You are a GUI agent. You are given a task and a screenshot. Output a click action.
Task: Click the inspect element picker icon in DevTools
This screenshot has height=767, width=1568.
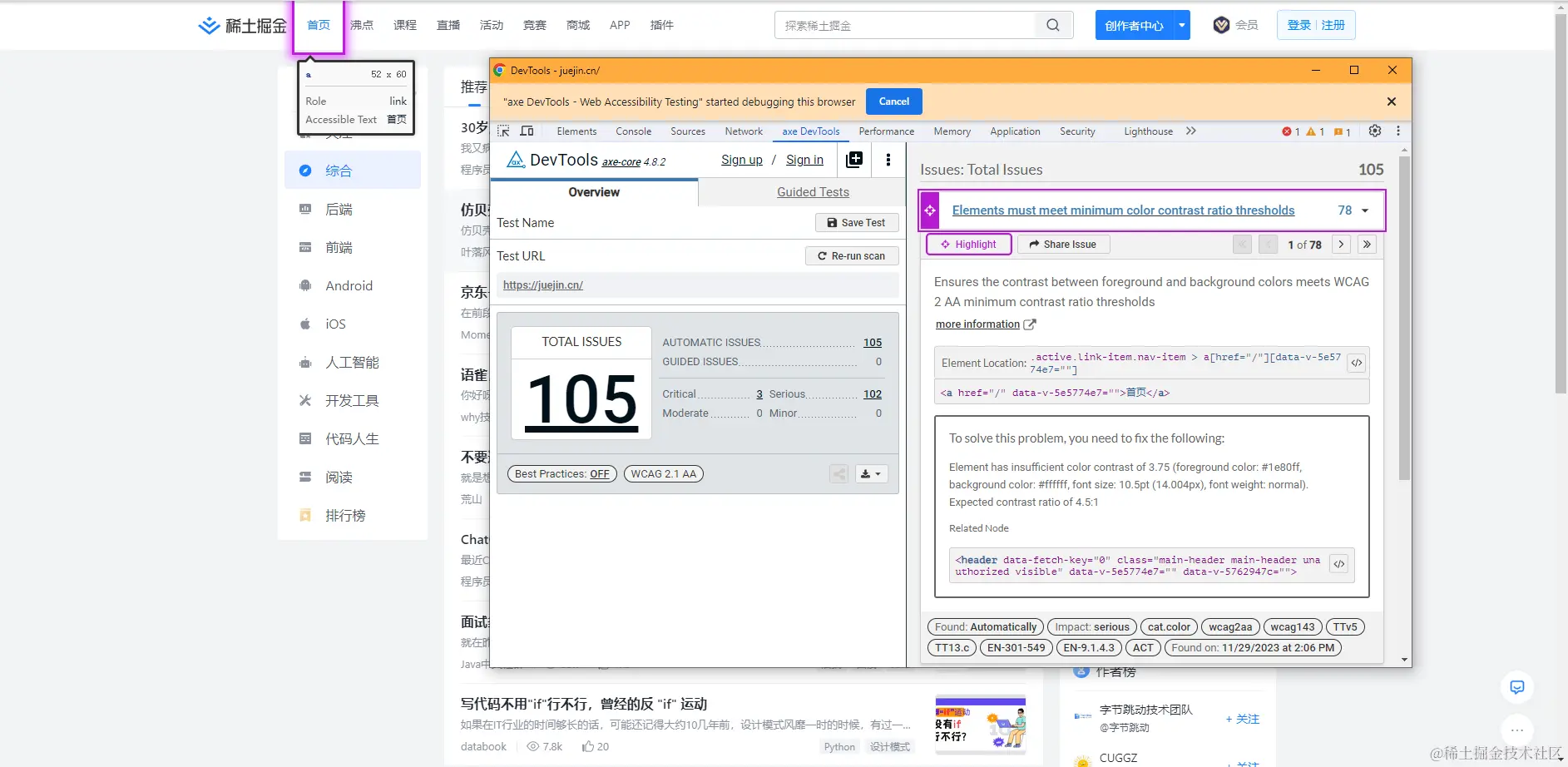tap(503, 131)
